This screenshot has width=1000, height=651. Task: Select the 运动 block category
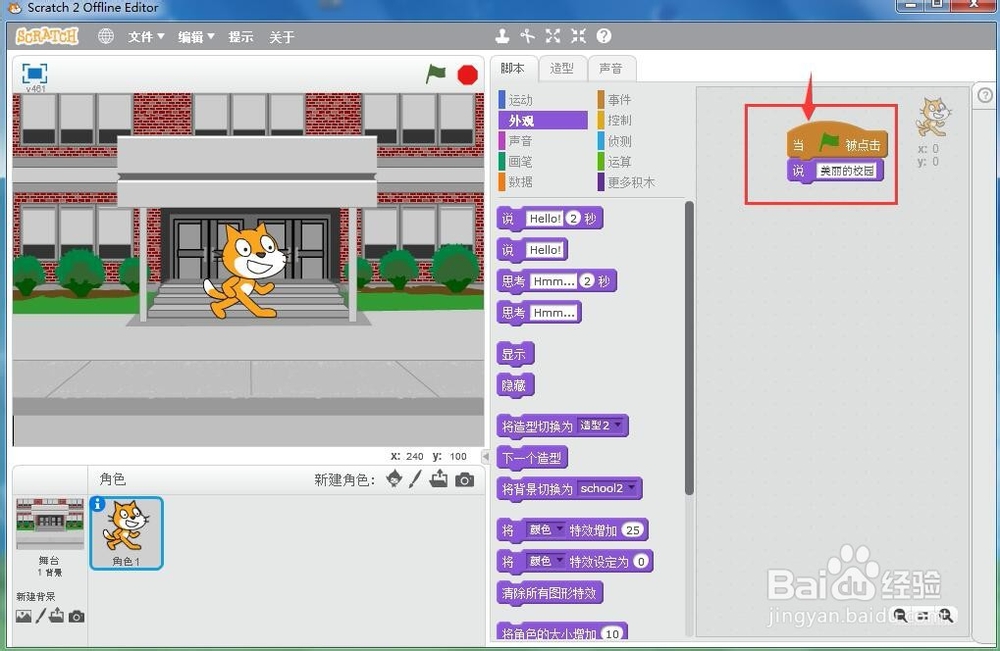tap(543, 99)
